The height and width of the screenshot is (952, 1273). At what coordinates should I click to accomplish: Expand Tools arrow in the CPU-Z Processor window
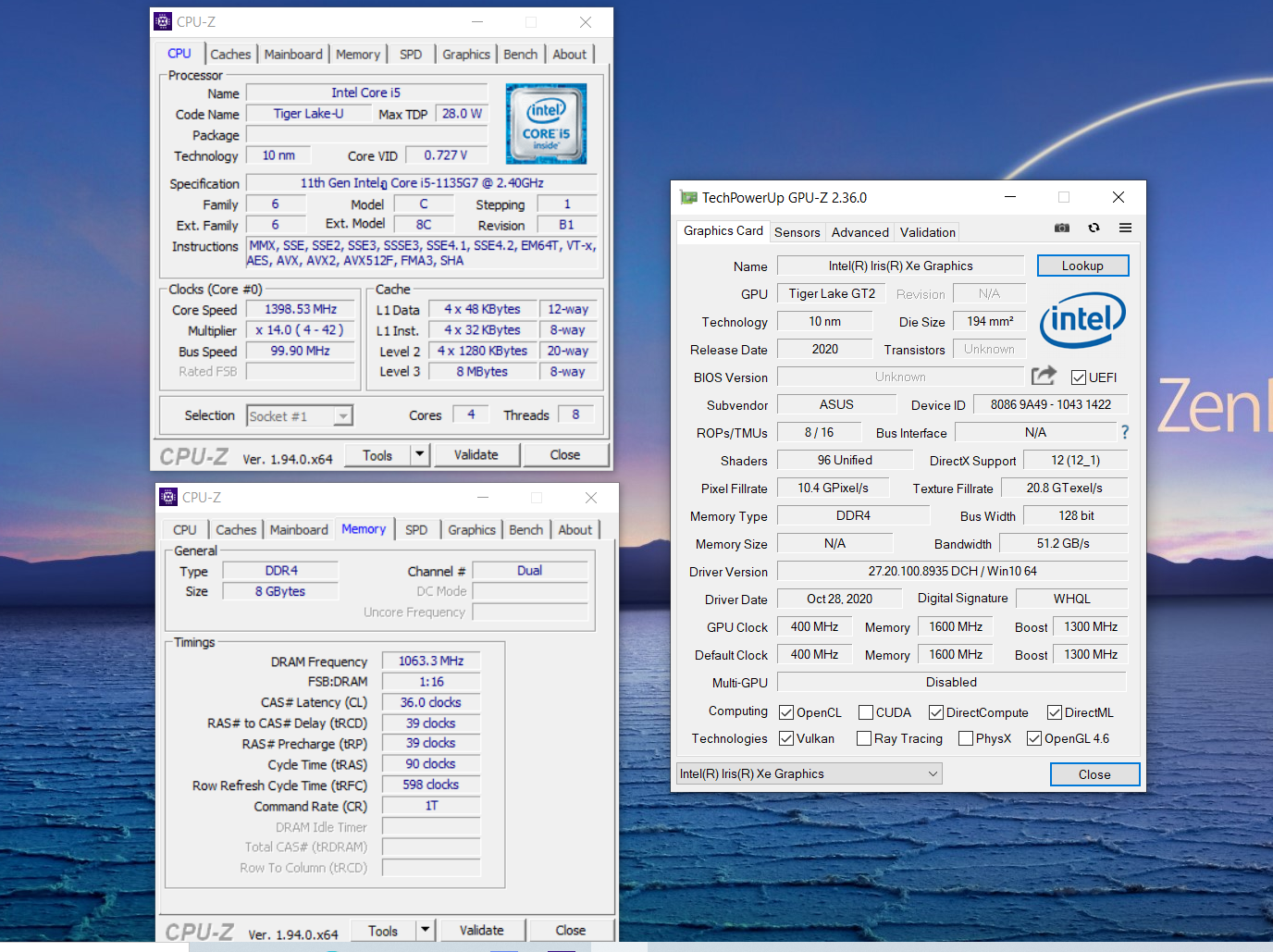(420, 454)
